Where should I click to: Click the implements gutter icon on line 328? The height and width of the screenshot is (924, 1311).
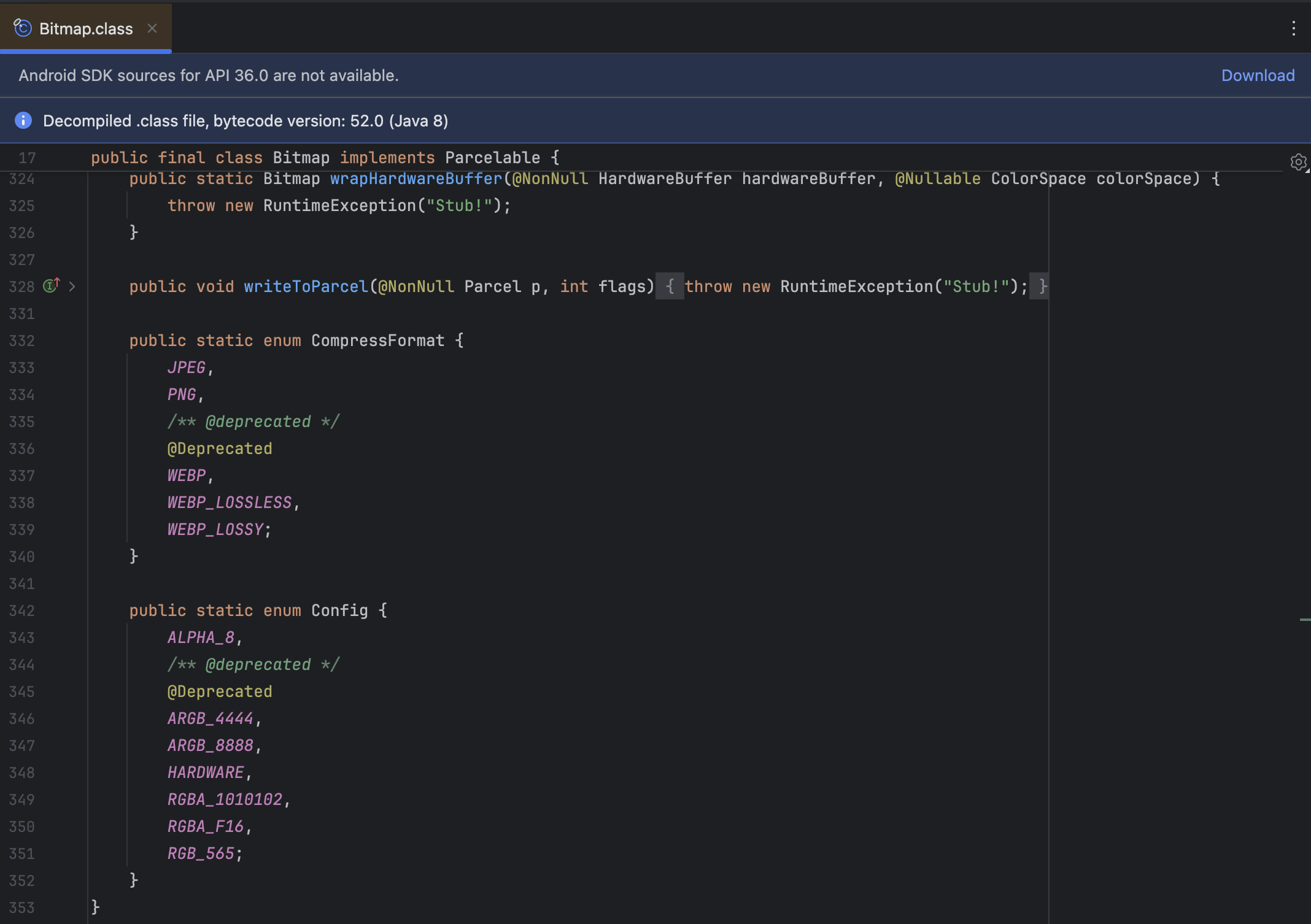click(x=52, y=286)
